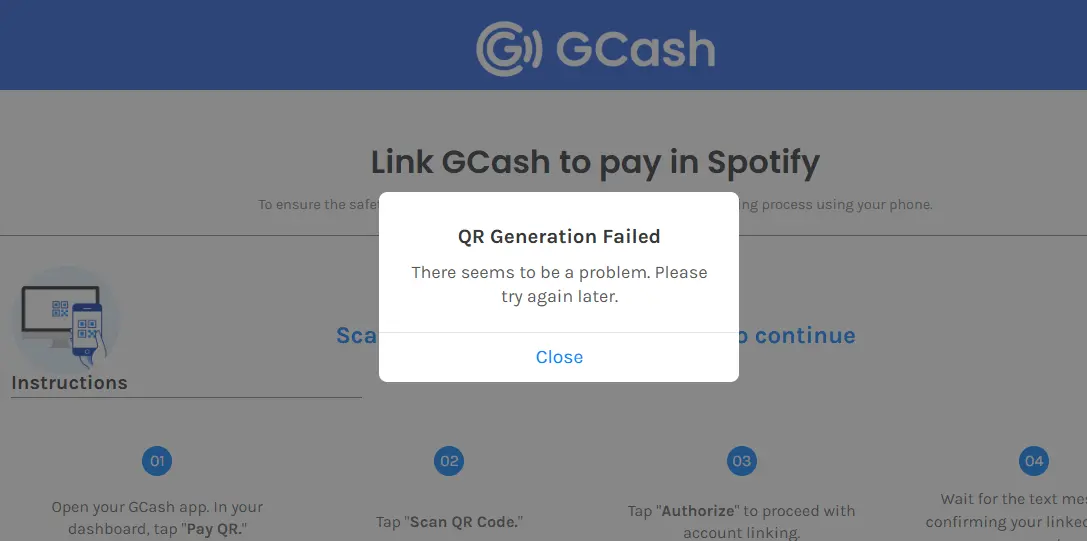Click the step 01 number badge
The width and height of the screenshot is (1087, 541).
tap(157, 461)
